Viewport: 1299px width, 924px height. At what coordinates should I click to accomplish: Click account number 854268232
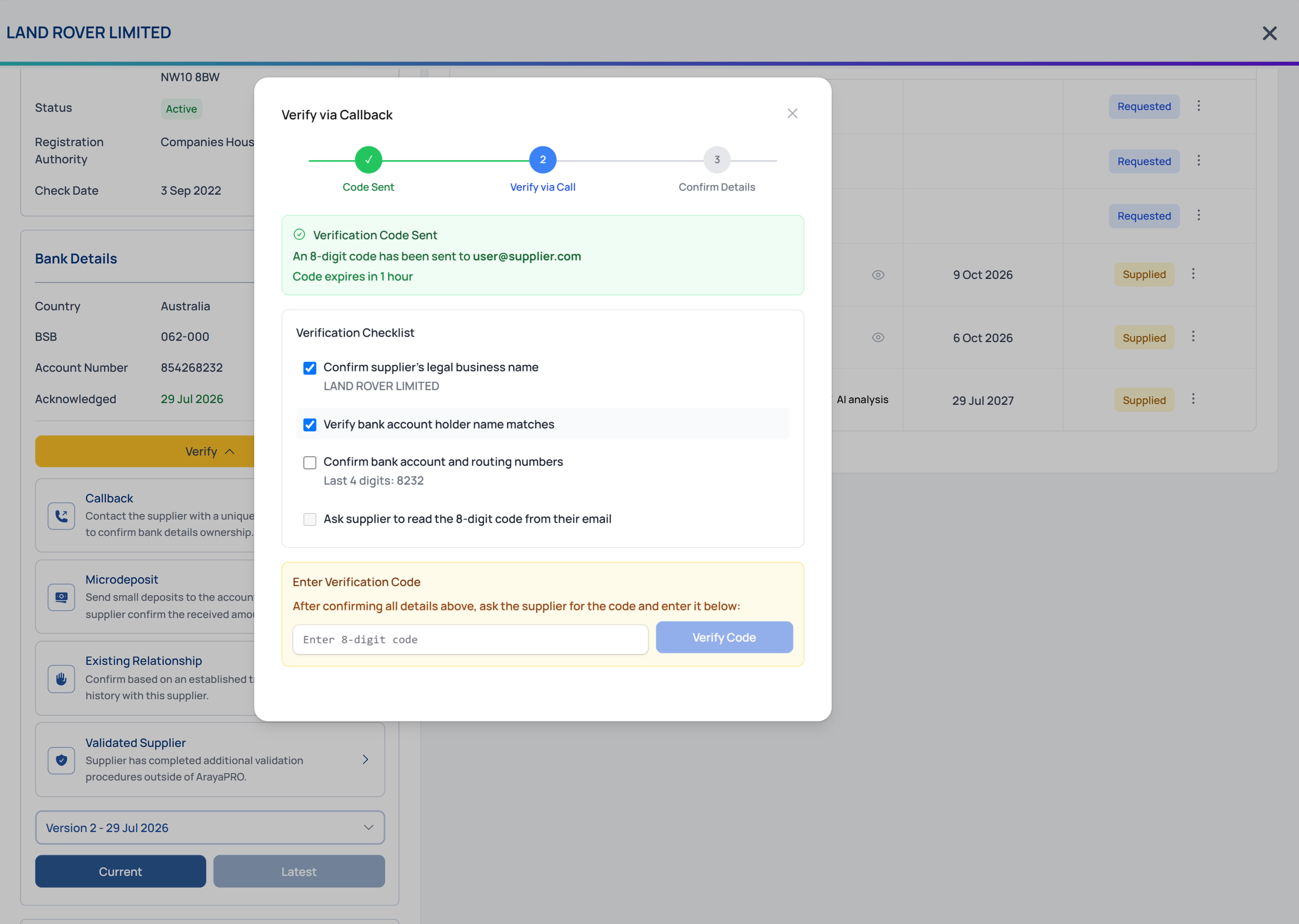coord(192,367)
